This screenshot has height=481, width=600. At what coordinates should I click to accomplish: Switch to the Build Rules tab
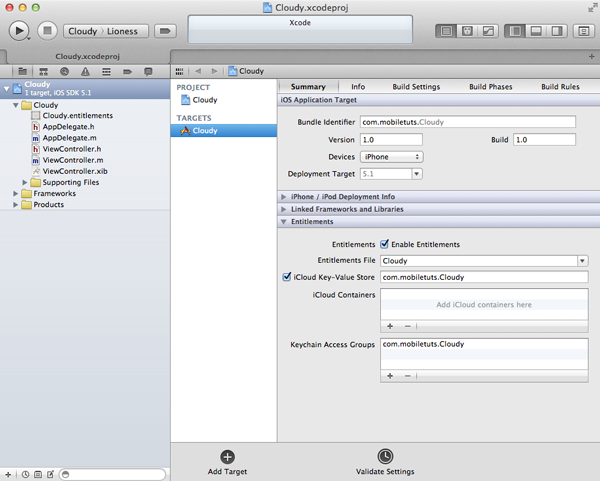click(560, 87)
